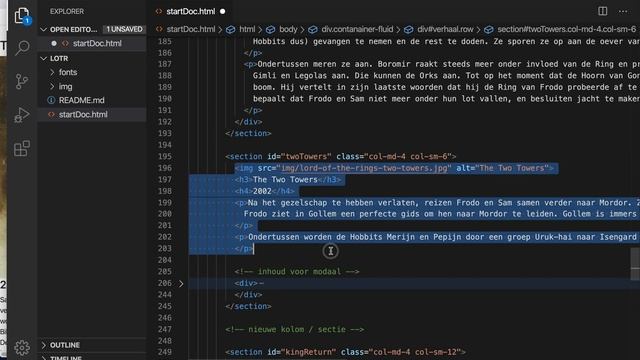Open the Manage settings gear
The image size is (640, 360).
click(22, 347)
